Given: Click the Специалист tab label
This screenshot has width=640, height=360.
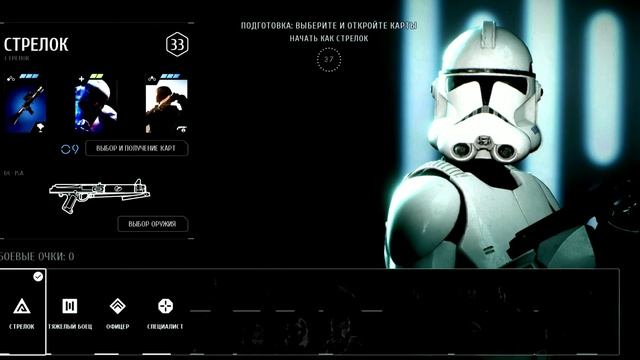Looking at the screenshot, I should click(x=165, y=327).
